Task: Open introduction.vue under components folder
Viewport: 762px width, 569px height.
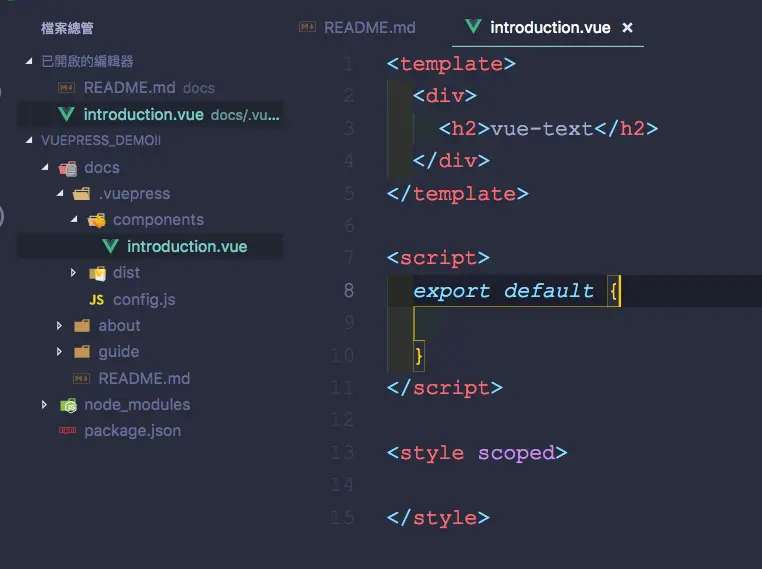Action: 151,246
